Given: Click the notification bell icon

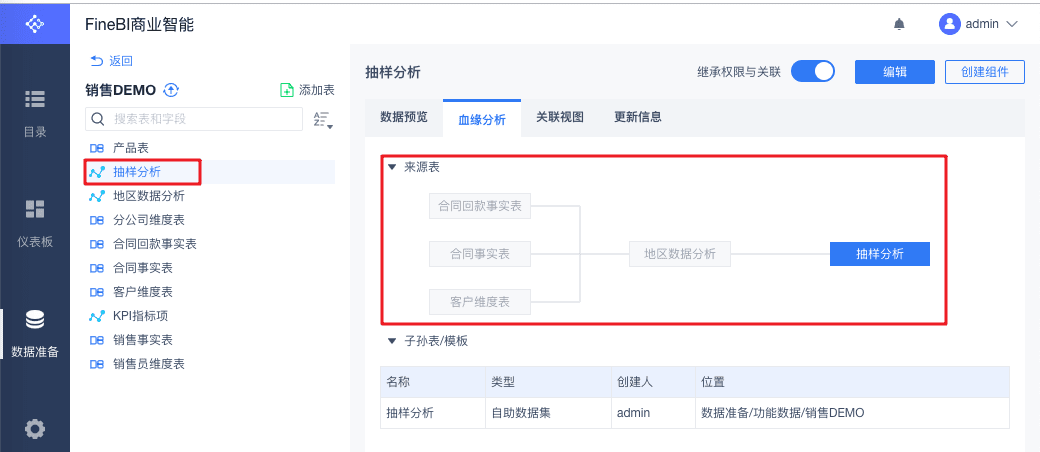Looking at the screenshot, I should click(899, 24).
